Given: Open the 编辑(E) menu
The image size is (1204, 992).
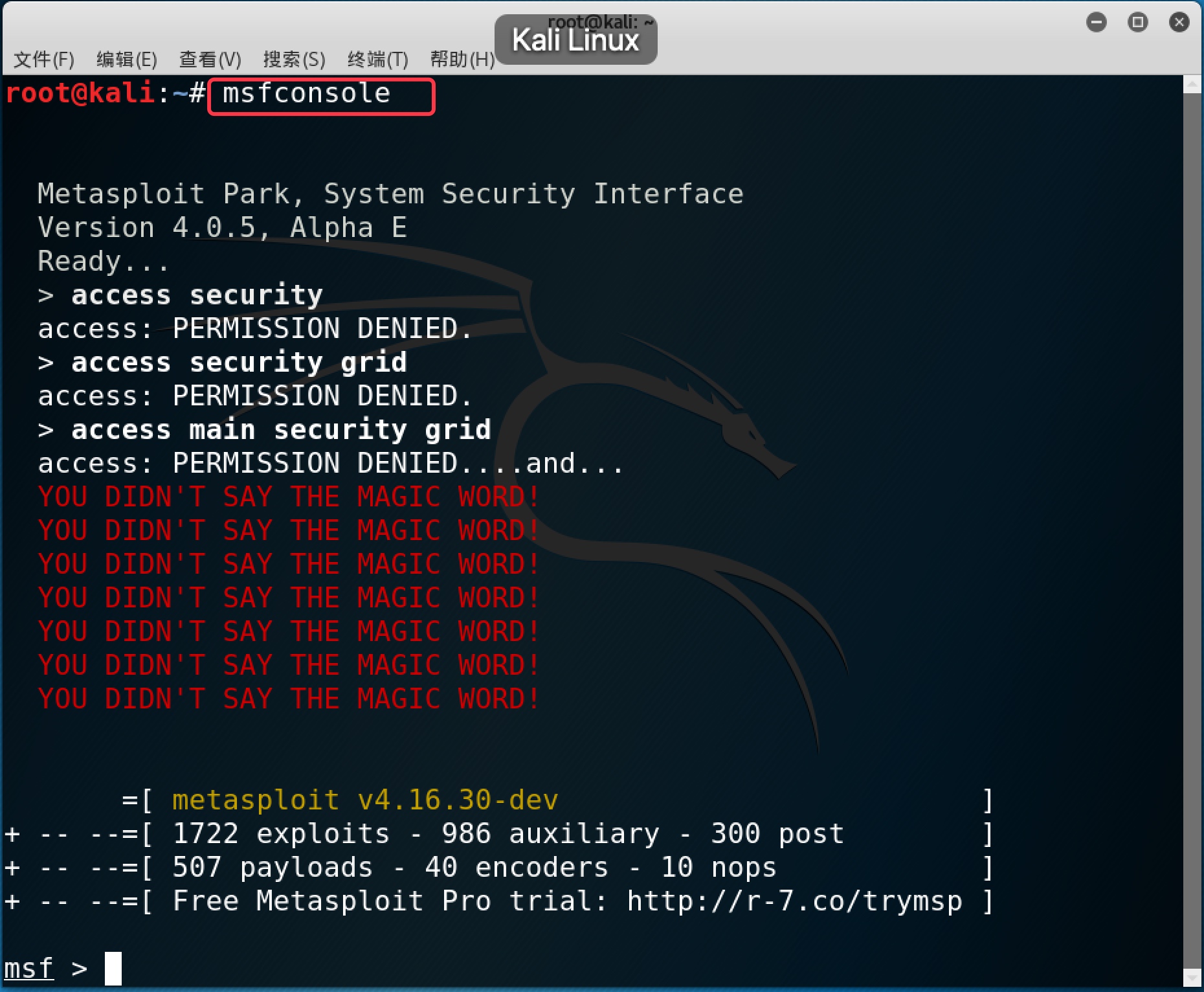Looking at the screenshot, I should (127, 60).
